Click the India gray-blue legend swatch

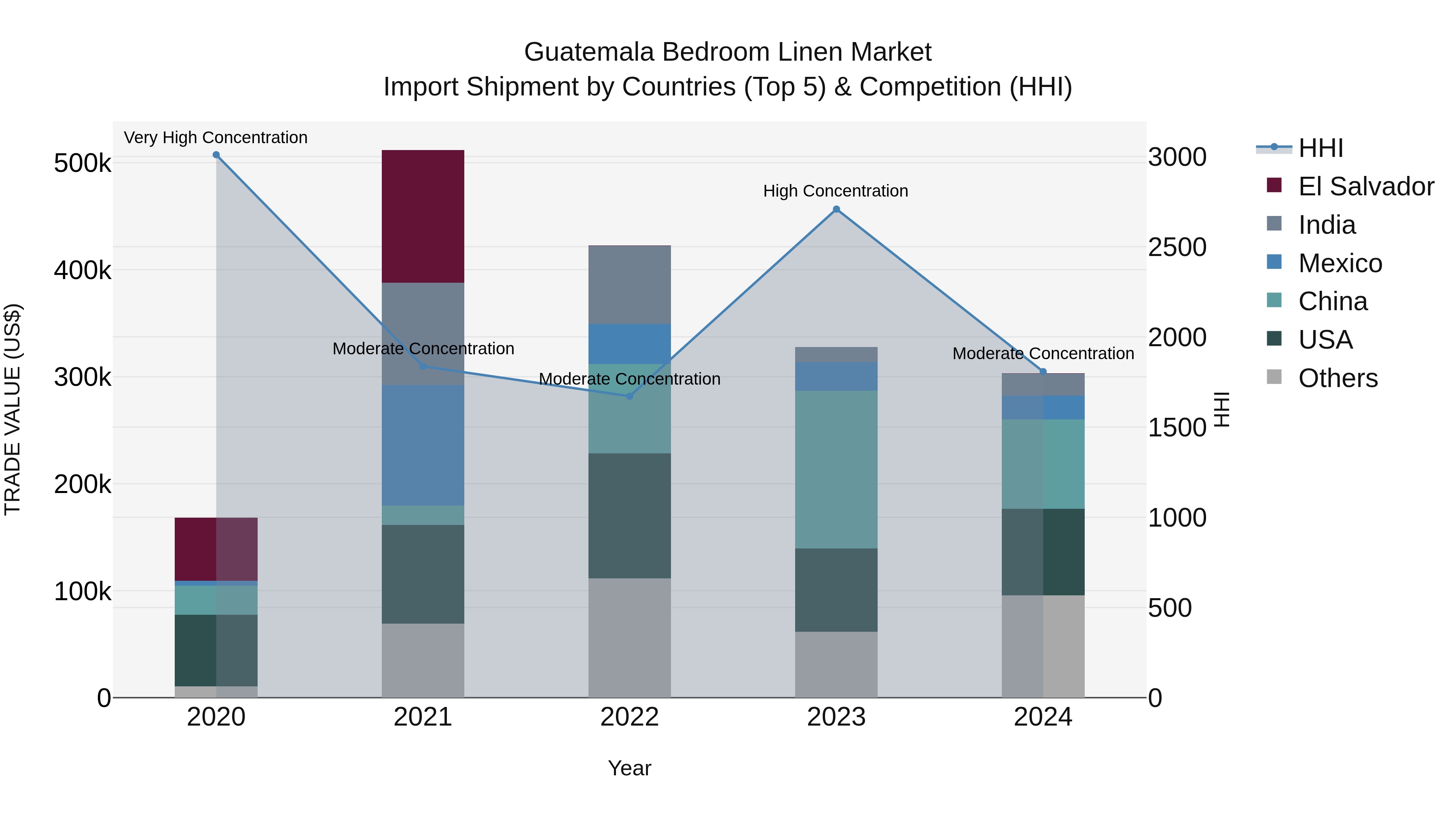pos(1274,223)
